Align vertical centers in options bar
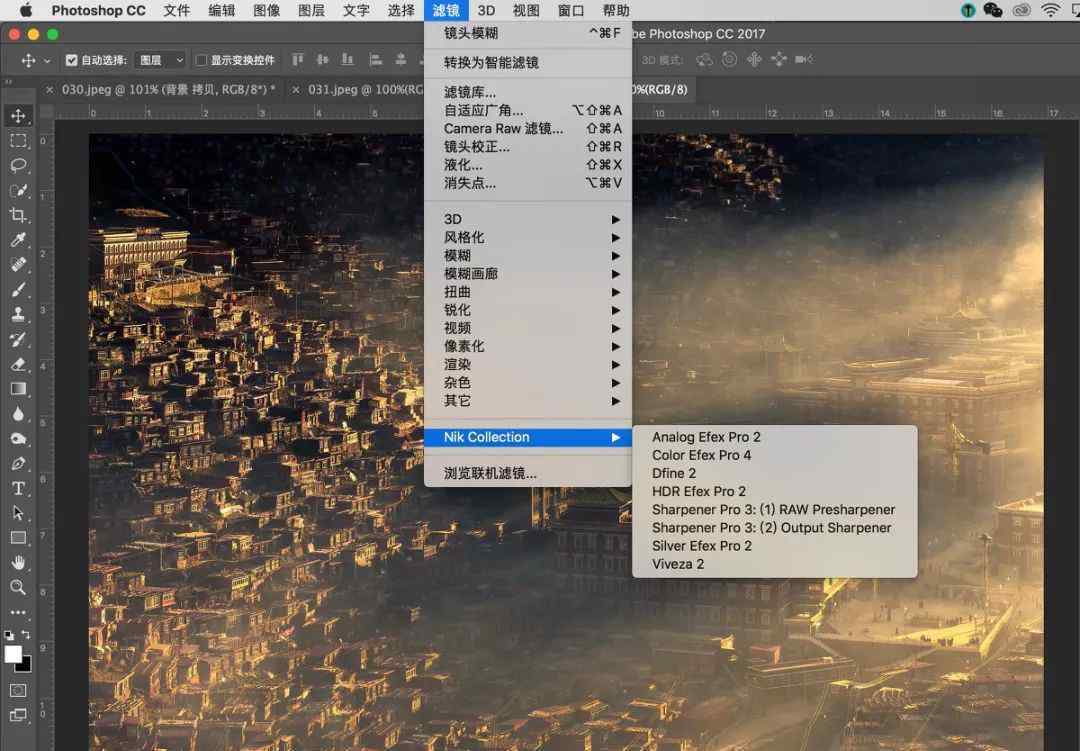Viewport: 1080px width, 751px height. pyautogui.click(x=322, y=60)
